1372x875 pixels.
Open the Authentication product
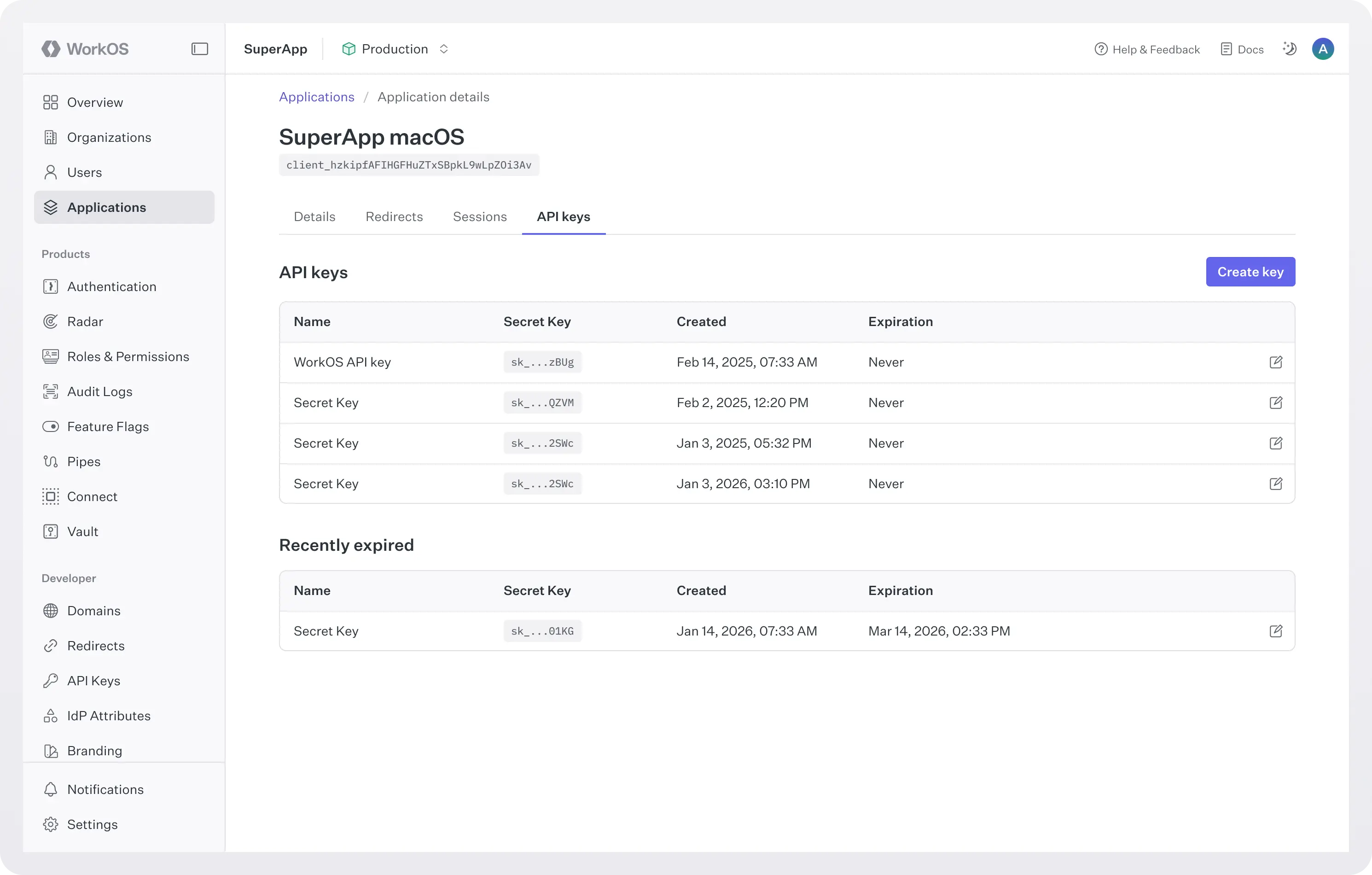tap(112, 286)
